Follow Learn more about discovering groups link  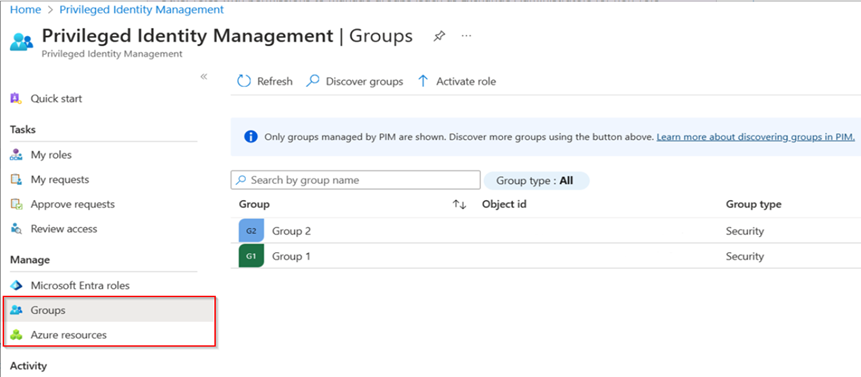[x=756, y=137]
